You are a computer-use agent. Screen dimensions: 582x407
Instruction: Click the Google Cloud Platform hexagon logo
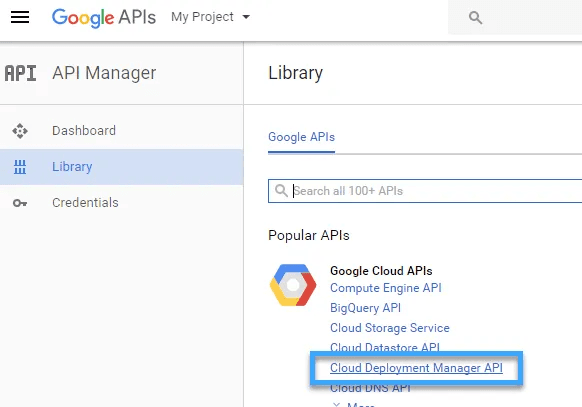[x=293, y=285]
